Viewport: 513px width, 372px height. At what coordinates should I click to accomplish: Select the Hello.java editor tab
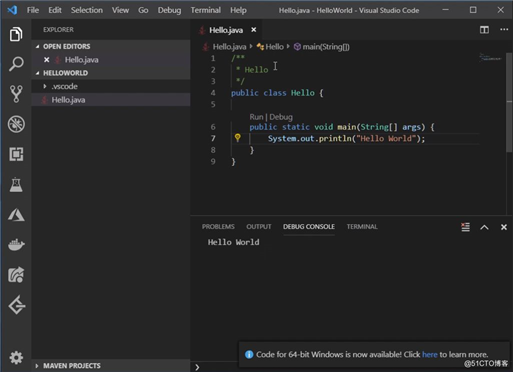[226, 30]
